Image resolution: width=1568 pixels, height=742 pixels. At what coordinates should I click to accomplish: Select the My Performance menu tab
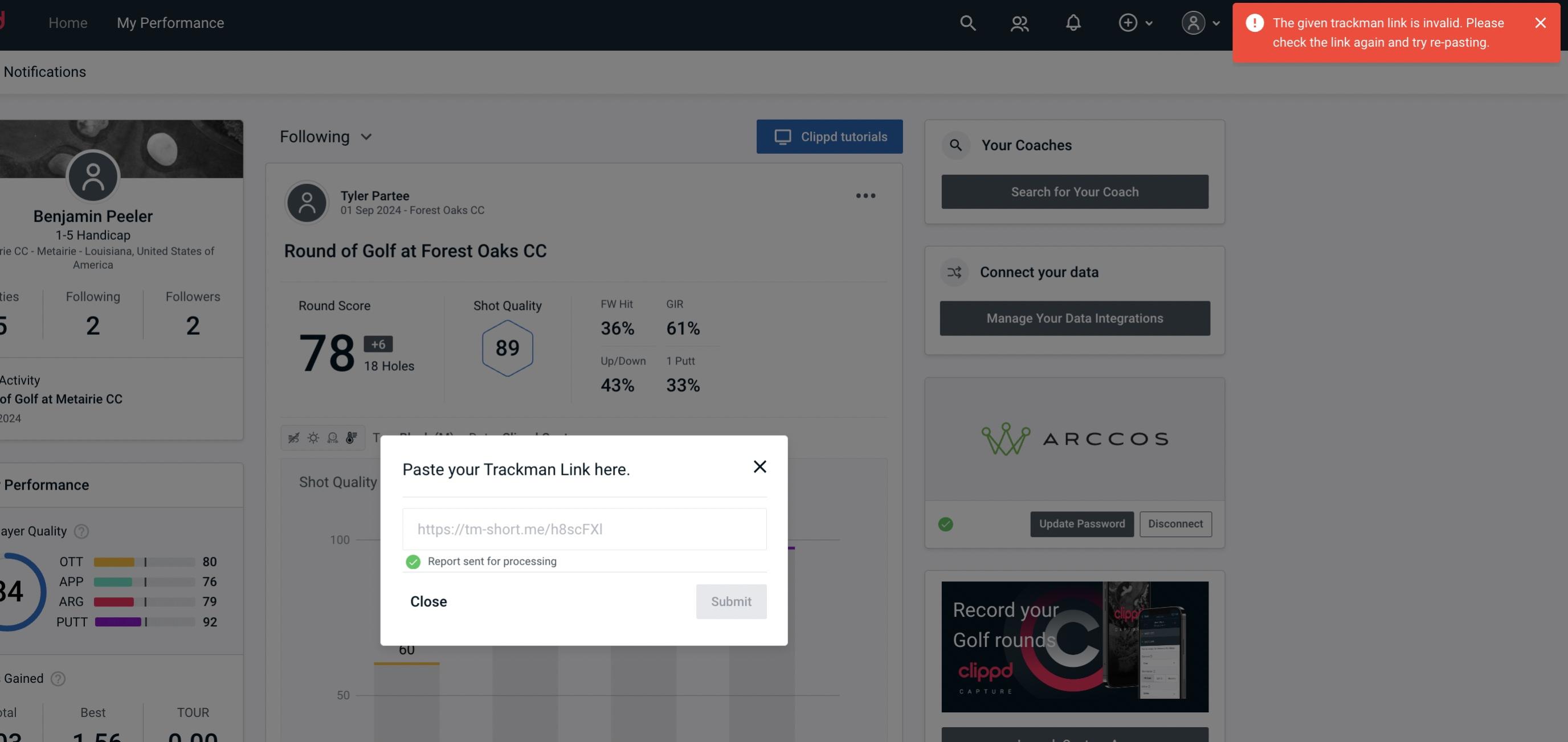(x=170, y=23)
